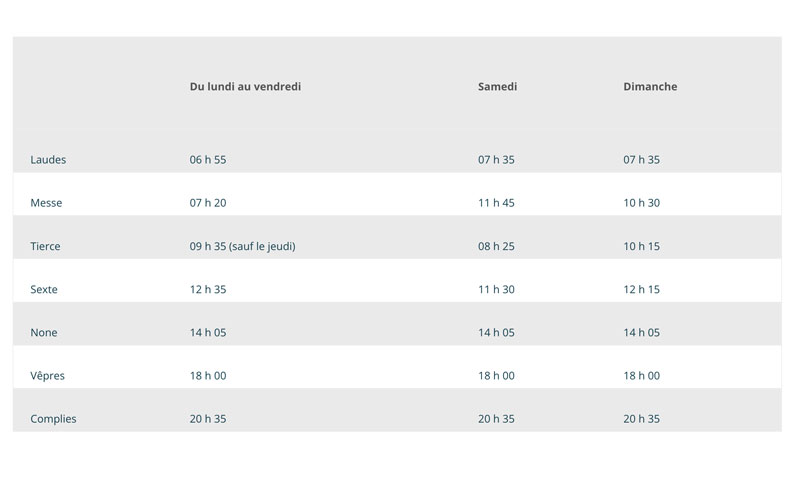Select the Sexte row label
Image resolution: width=800 pixels, height=478 pixels.
44,289
